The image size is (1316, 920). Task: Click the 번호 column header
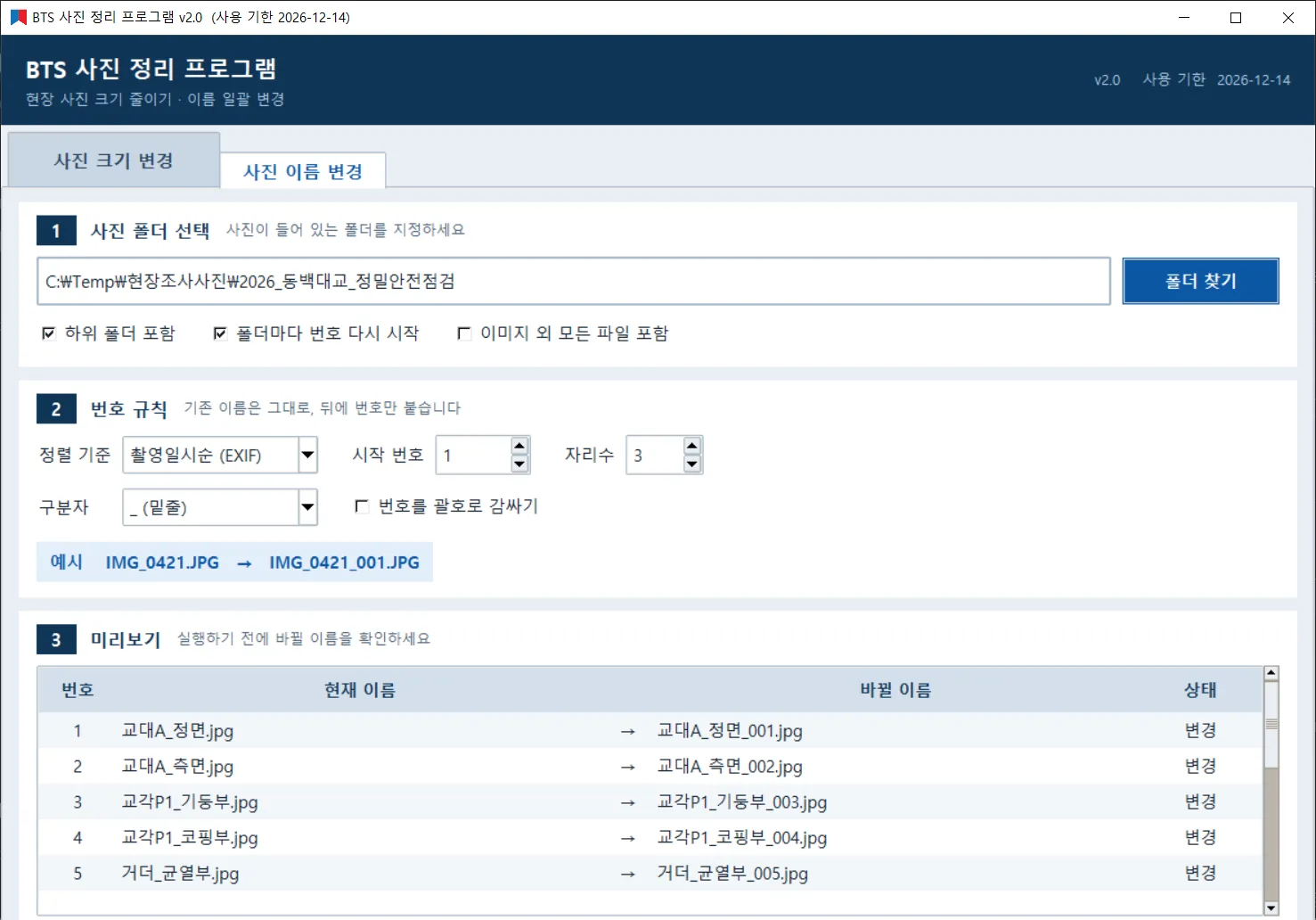pyautogui.click(x=78, y=690)
